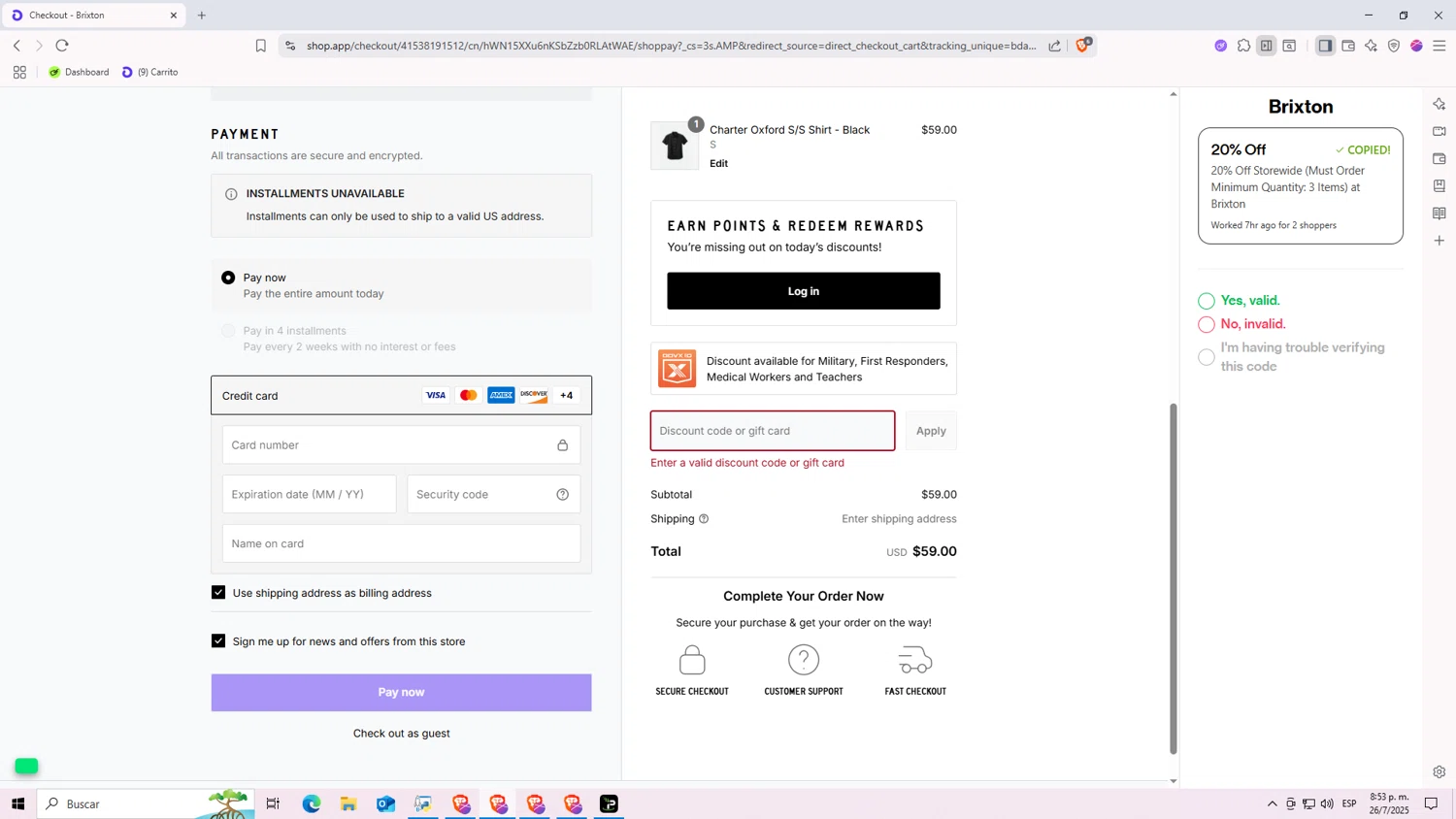Open the (9) Carrito bookmark
The height and width of the screenshot is (819, 1456).
(x=150, y=72)
